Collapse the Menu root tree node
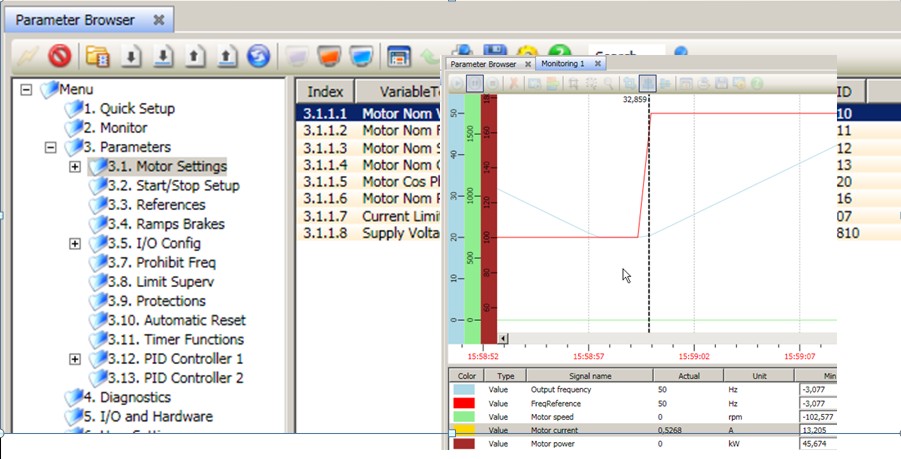Screen dimensions: 901x459 (26, 90)
